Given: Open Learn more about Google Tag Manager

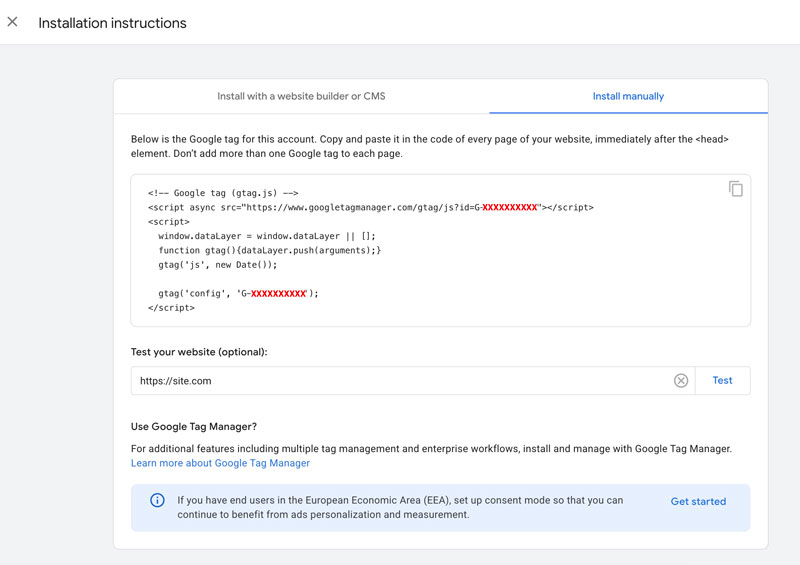Looking at the screenshot, I should click(x=220, y=464).
